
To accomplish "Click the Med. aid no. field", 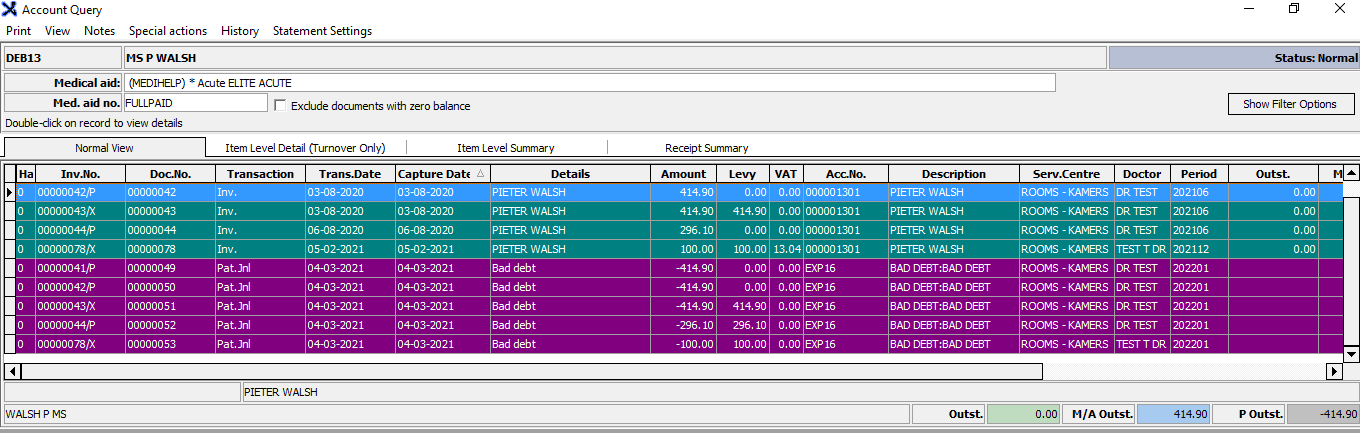I will tap(195, 103).
